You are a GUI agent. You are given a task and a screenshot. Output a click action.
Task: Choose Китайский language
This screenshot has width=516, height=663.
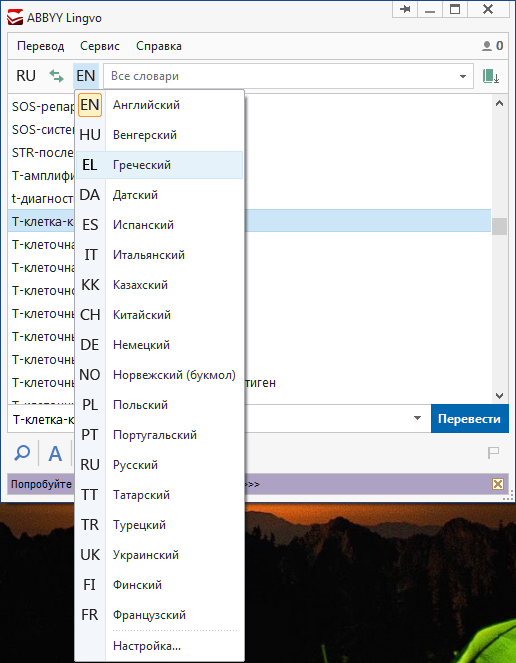[159, 315]
